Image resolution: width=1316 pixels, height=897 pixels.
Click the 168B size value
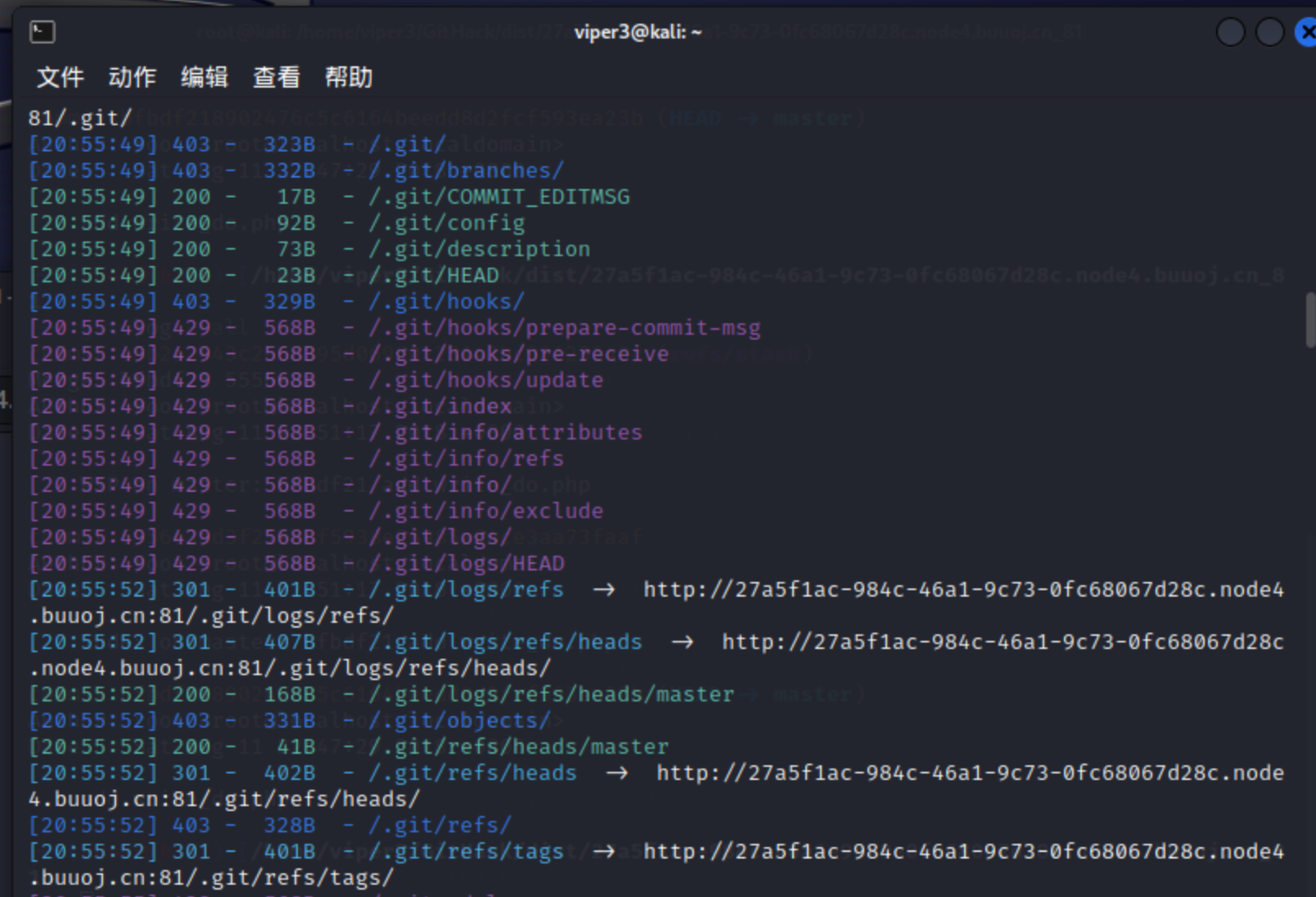(x=290, y=695)
